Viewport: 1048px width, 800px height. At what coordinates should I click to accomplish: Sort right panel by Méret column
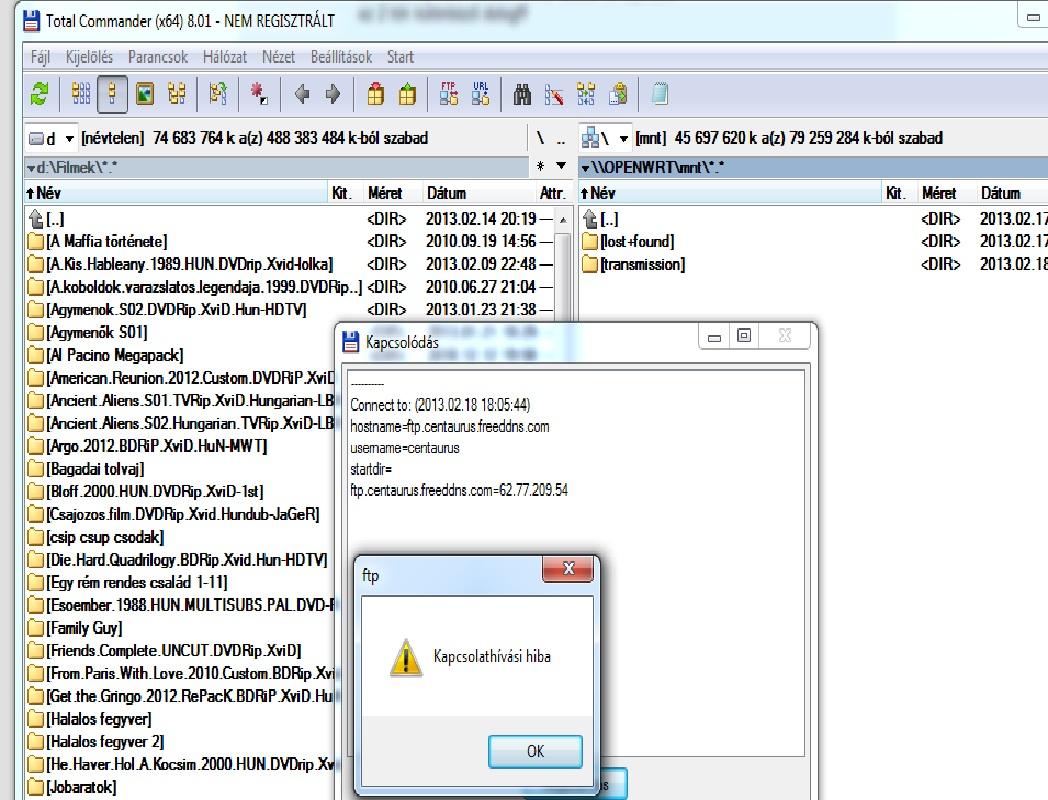(944, 193)
